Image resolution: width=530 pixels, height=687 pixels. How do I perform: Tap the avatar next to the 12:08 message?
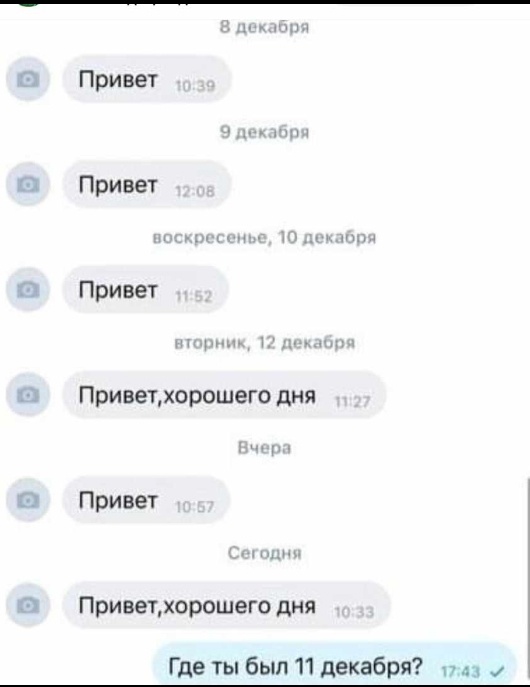click(x=28, y=184)
